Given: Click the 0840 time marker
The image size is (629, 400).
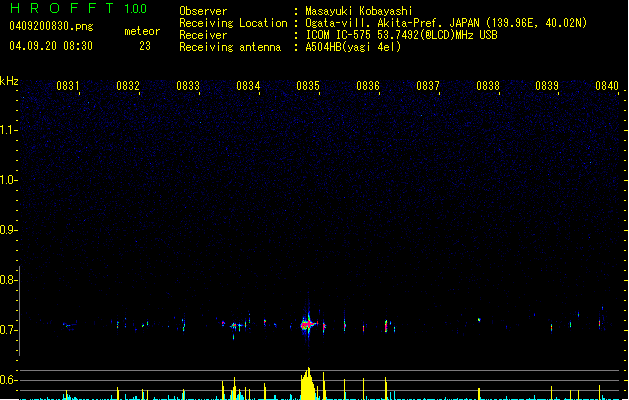Looking at the screenshot, I should click(607, 86).
